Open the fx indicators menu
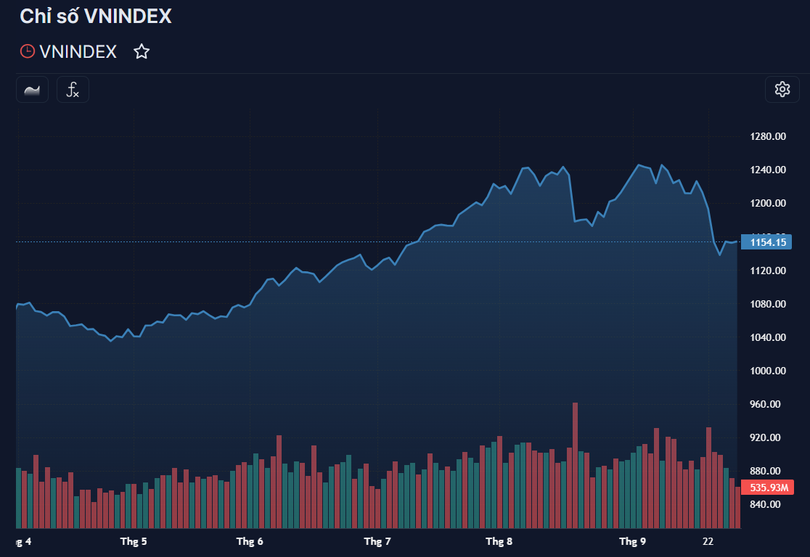810x557 pixels. coord(72,89)
